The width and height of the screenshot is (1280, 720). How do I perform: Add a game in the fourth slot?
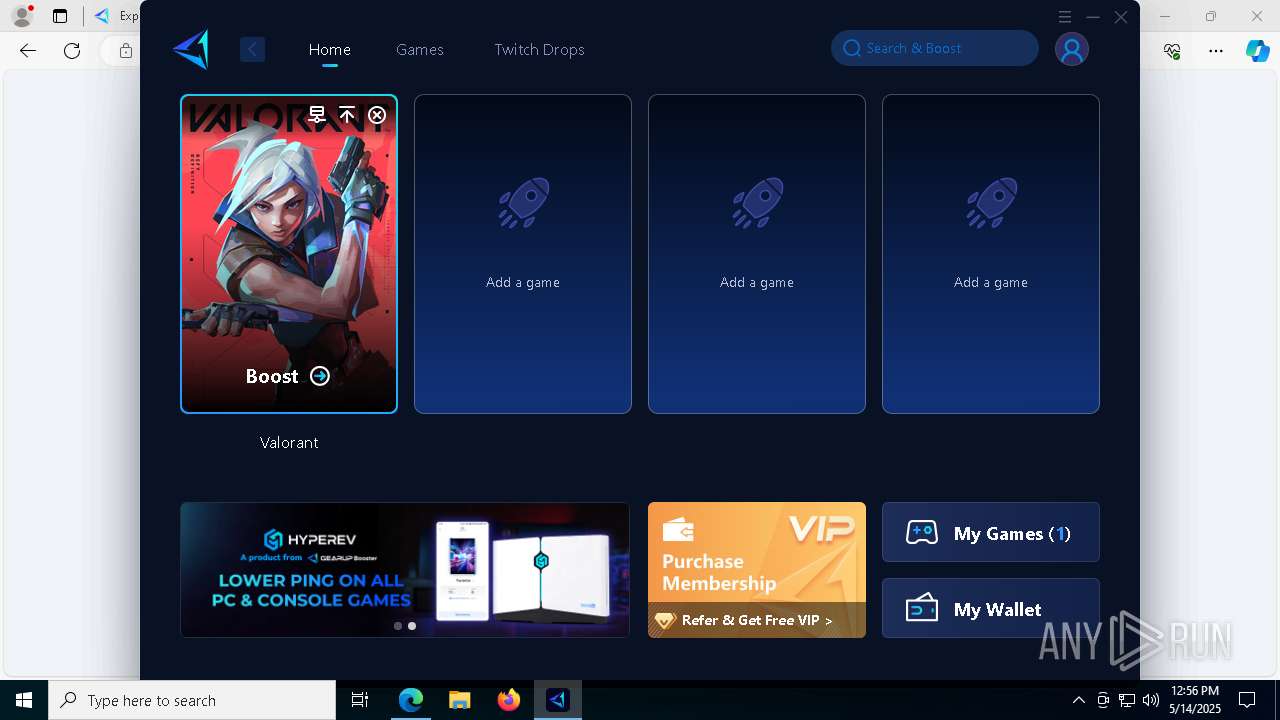[991, 254]
